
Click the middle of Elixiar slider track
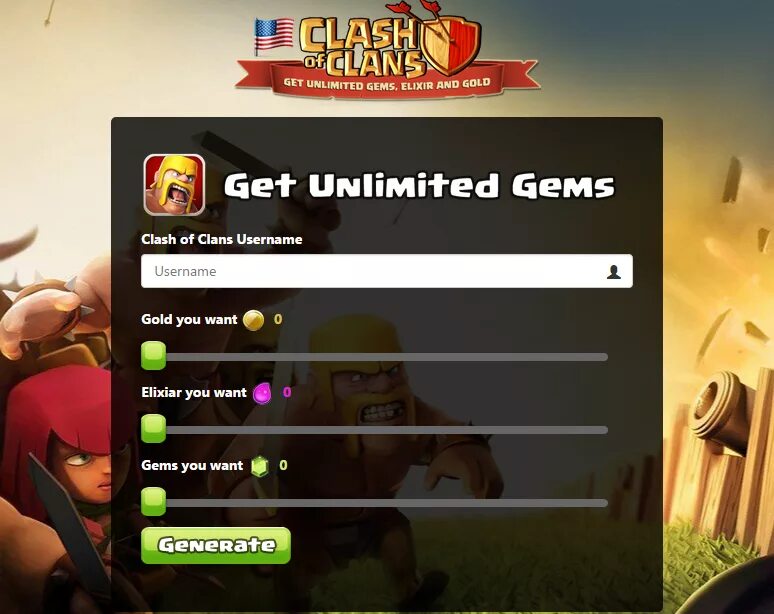point(375,430)
